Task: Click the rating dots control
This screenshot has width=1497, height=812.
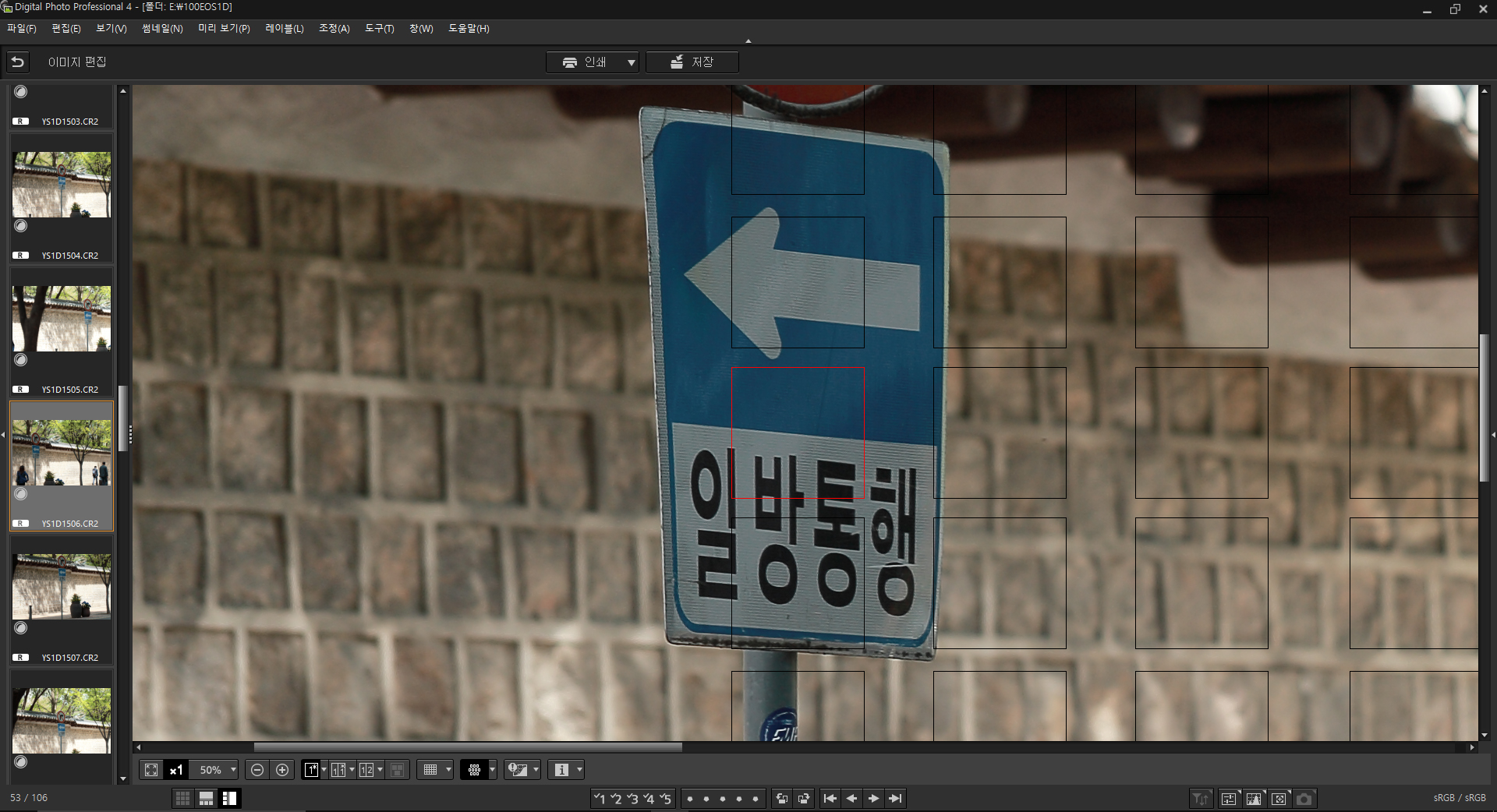Action: point(722,798)
